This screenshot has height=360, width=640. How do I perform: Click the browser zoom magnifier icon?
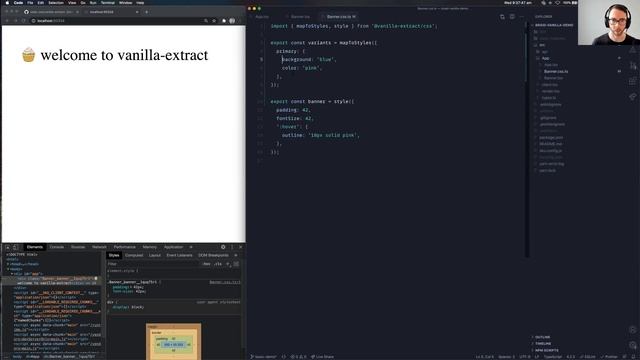click(206, 20)
